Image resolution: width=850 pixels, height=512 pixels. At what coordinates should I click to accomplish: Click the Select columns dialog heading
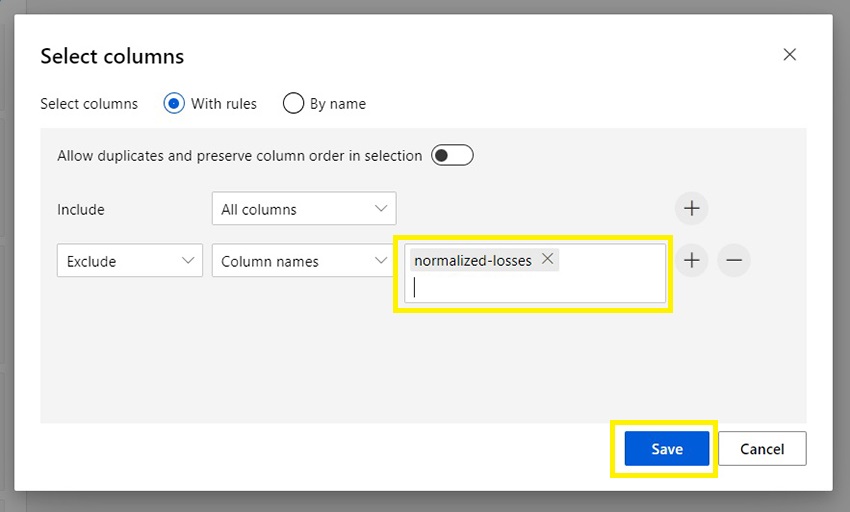pos(112,56)
